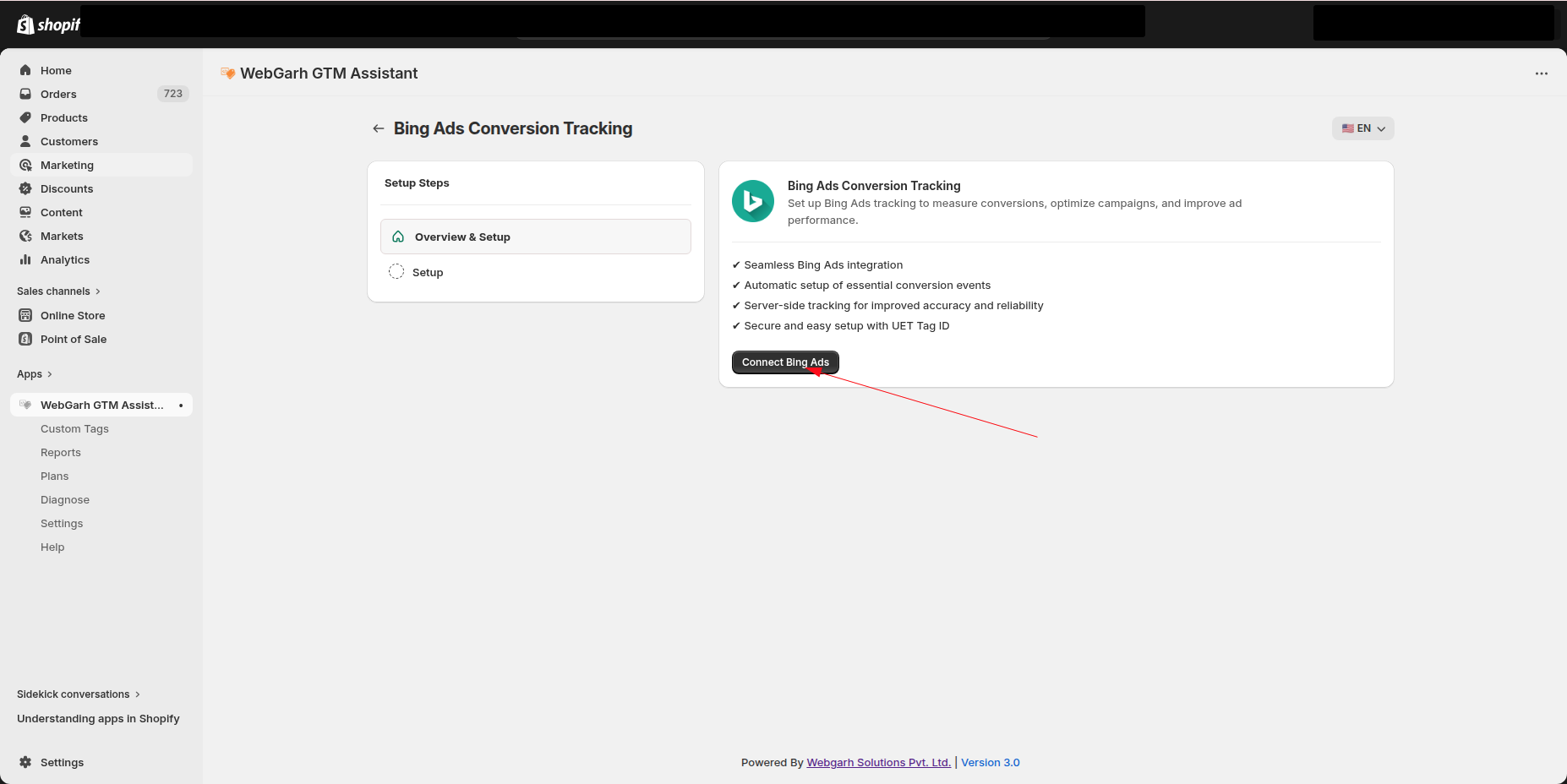The image size is (1567, 784).
Task: Click the dashed circle Setup step icon
Action: click(396, 271)
